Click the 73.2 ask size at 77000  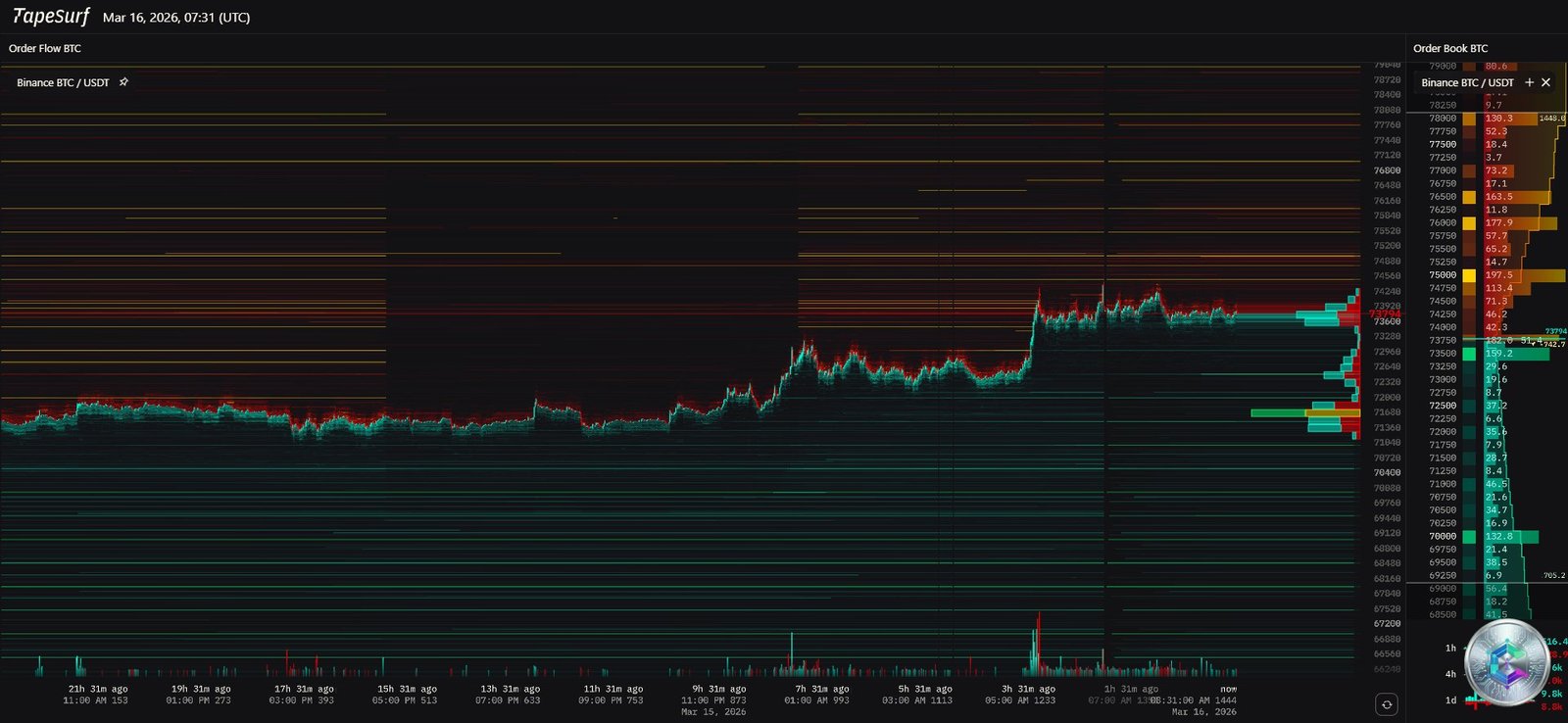(x=1496, y=170)
